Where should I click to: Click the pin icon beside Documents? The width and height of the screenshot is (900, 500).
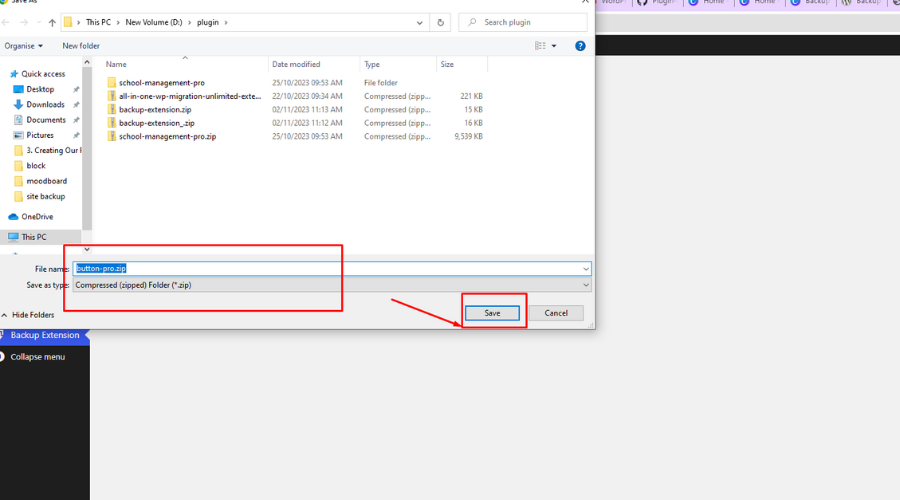coord(76,120)
